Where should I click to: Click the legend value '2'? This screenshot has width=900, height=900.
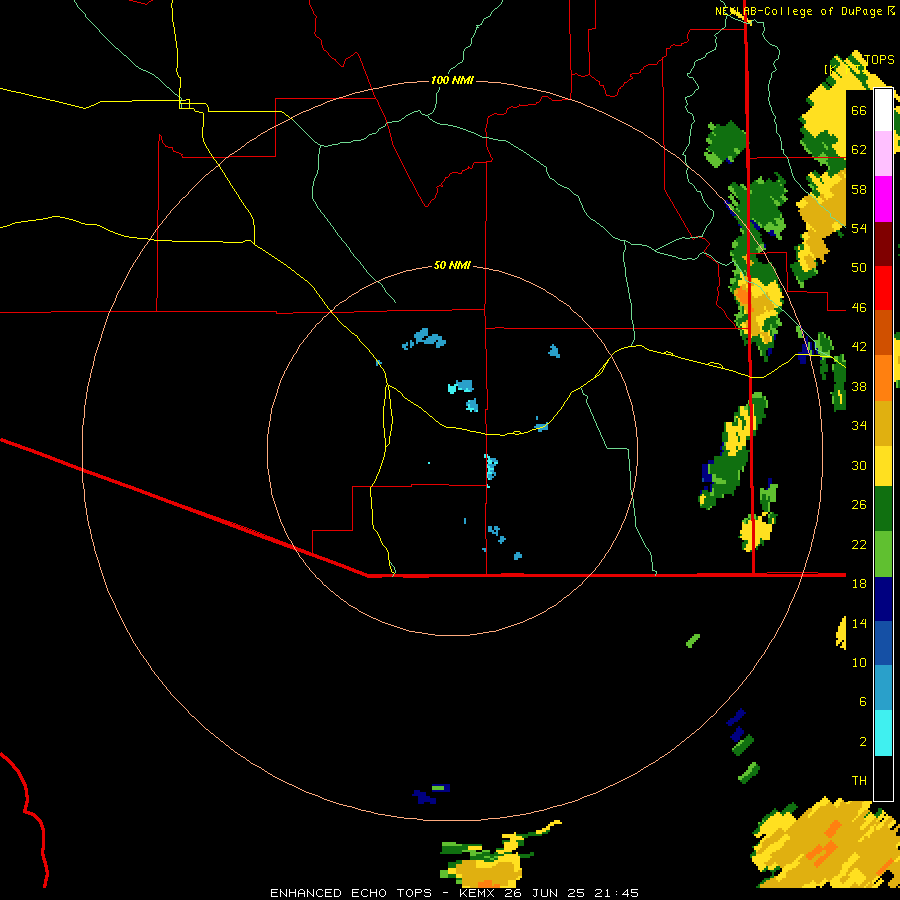point(863,742)
